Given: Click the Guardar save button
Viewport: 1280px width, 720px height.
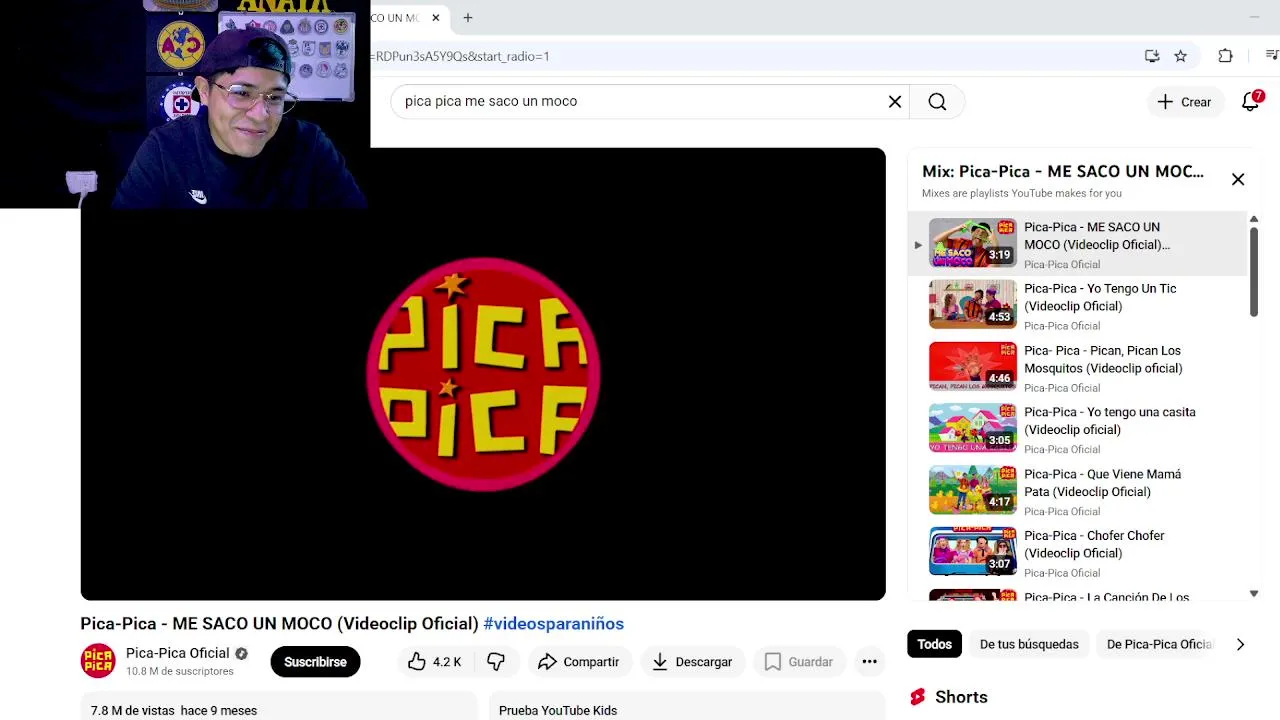Looking at the screenshot, I should coord(798,662).
